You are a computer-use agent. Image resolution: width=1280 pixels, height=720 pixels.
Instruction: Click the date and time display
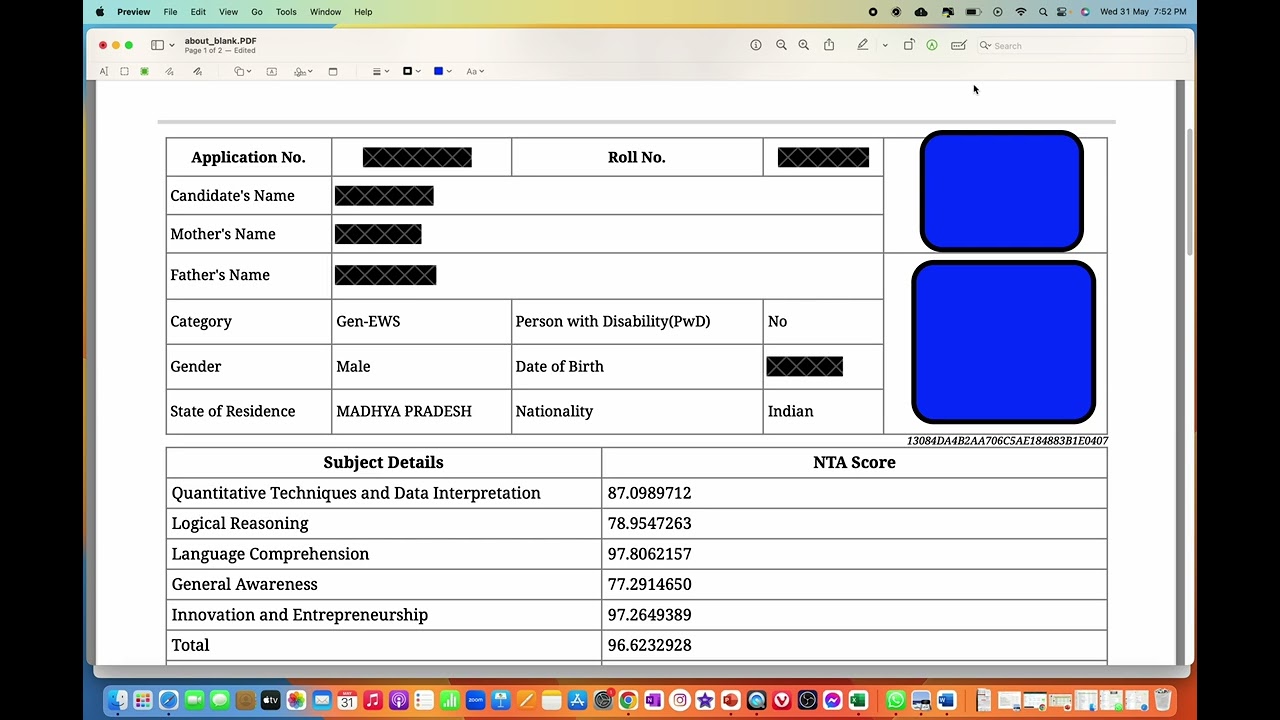(1143, 12)
